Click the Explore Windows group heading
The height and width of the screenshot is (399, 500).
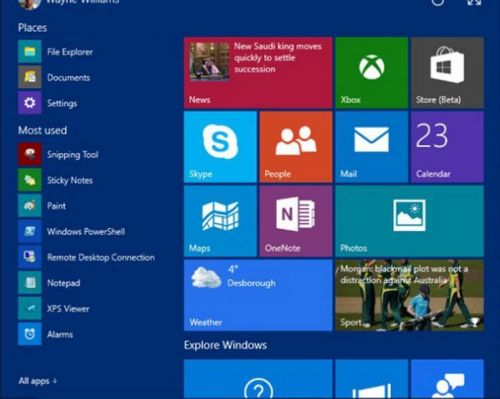point(225,345)
